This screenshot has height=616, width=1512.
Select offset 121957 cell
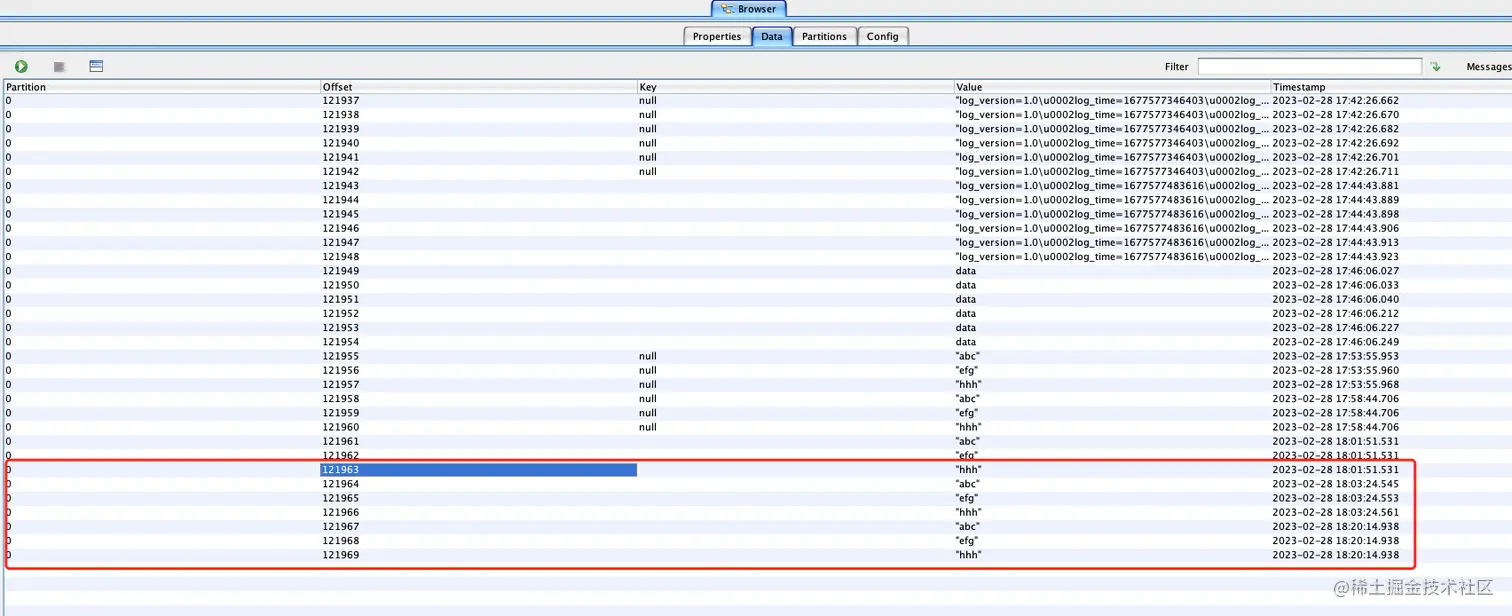478,384
